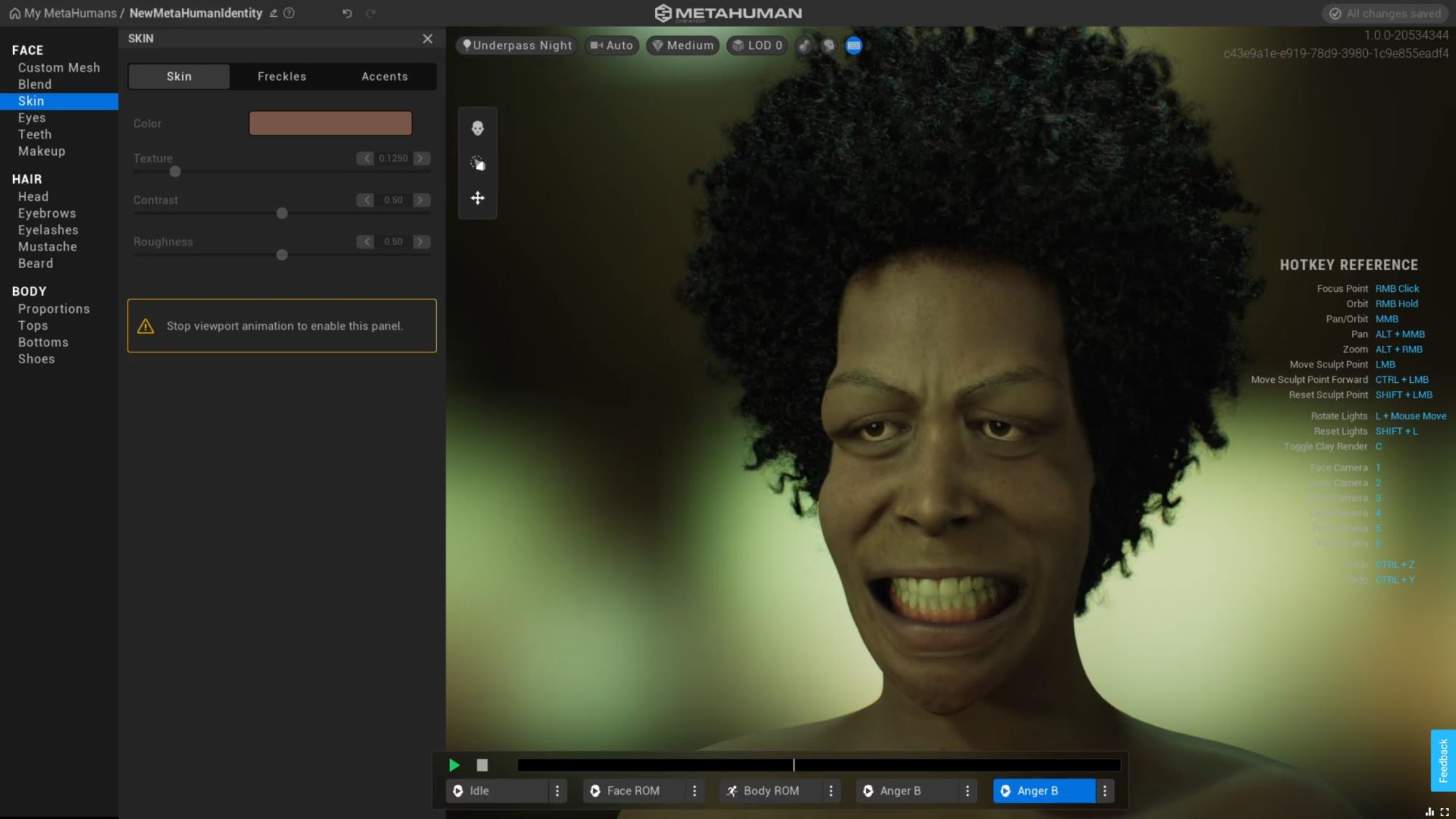This screenshot has height=819, width=1456.
Task: Open the Underpass Night lighting dropdown
Action: point(517,45)
